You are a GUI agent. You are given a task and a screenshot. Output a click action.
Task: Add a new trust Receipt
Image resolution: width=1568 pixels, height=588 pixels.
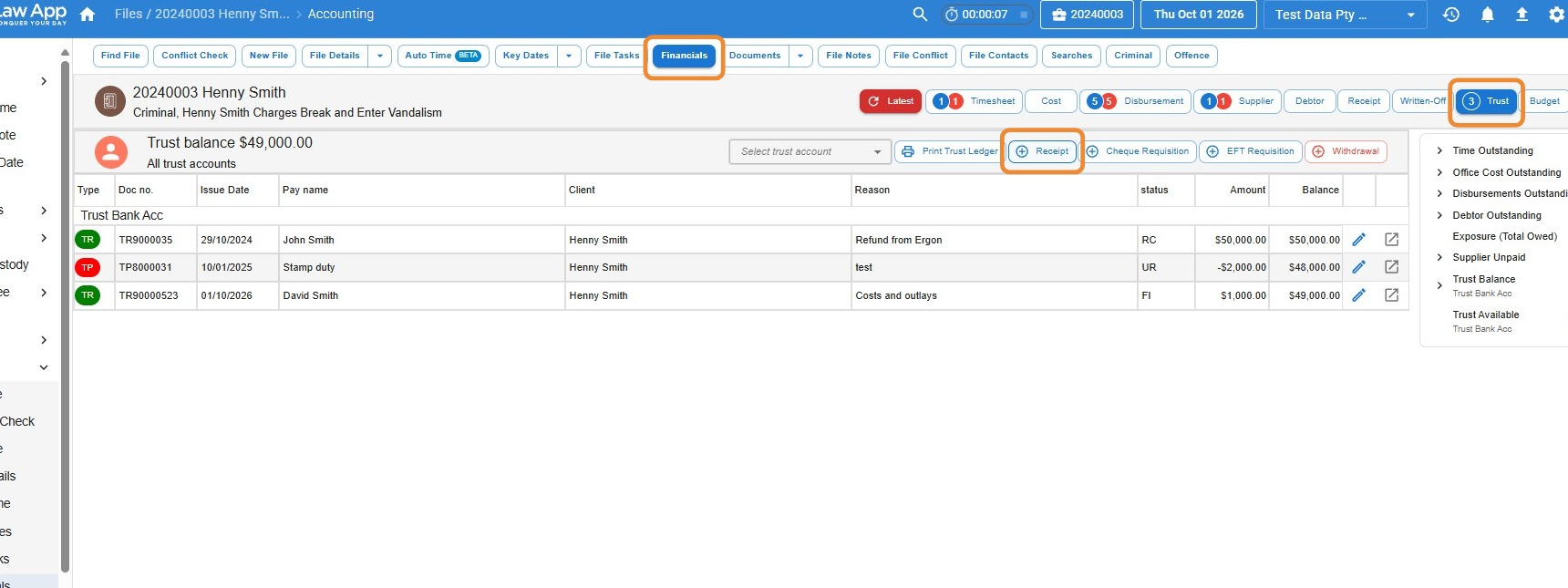click(1043, 151)
